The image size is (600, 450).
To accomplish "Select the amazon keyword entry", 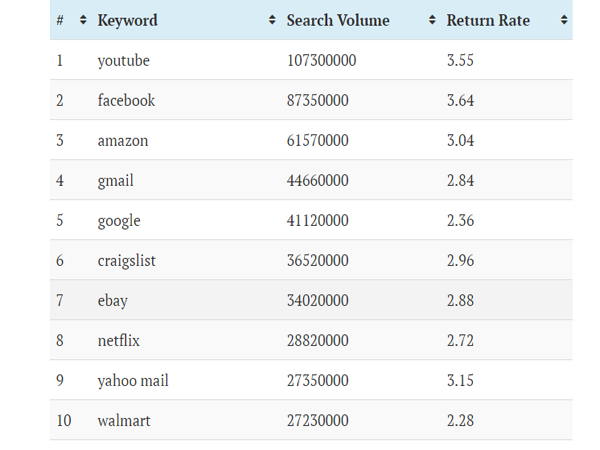I will coord(123,141).
